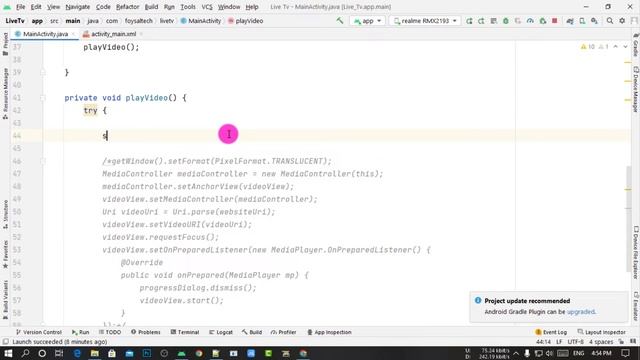Open the Tools menu
Screen dimensions: 640x360
(x=188, y=7)
